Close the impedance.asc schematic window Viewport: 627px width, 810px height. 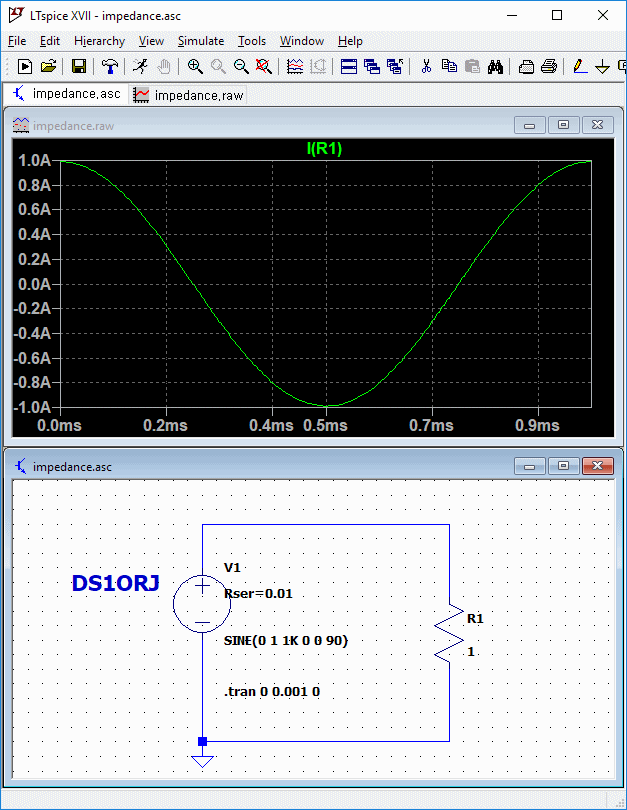click(598, 466)
